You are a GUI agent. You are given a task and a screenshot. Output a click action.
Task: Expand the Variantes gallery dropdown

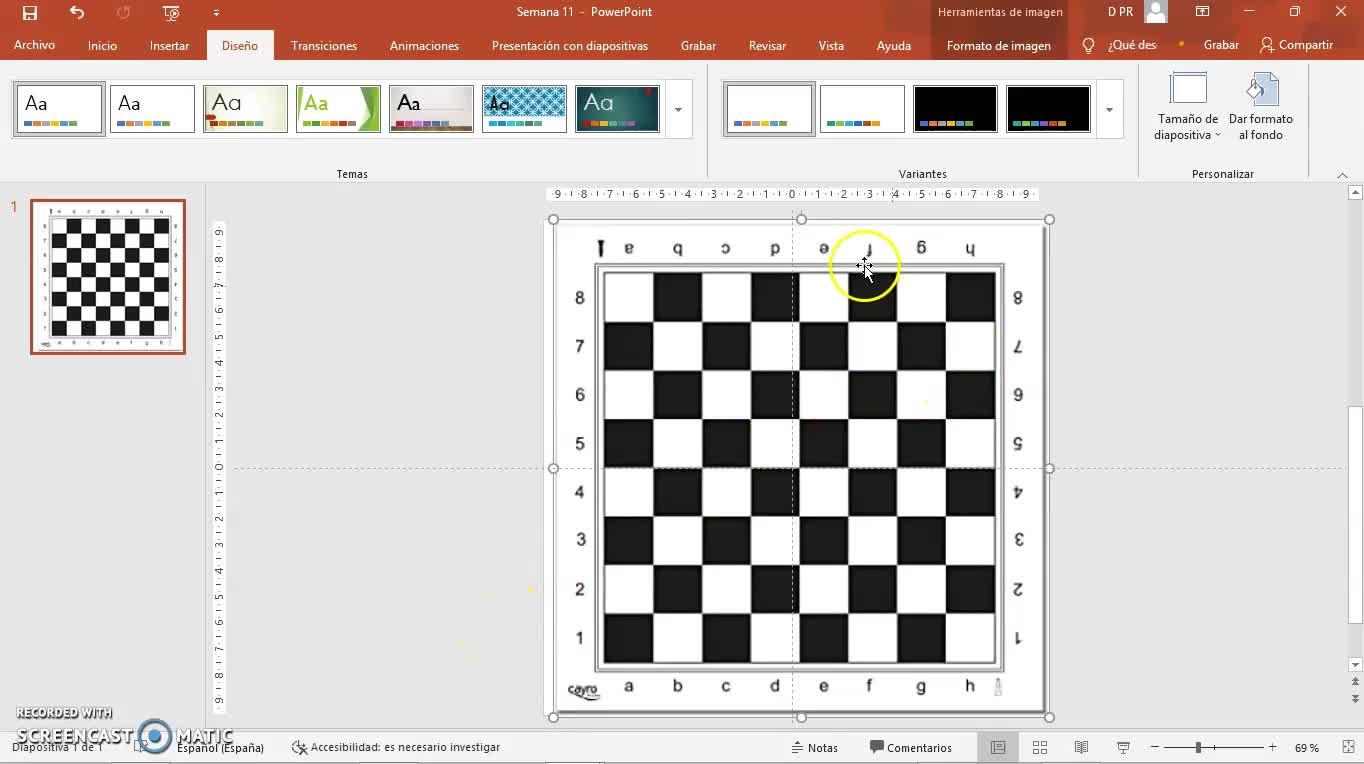[1109, 109]
